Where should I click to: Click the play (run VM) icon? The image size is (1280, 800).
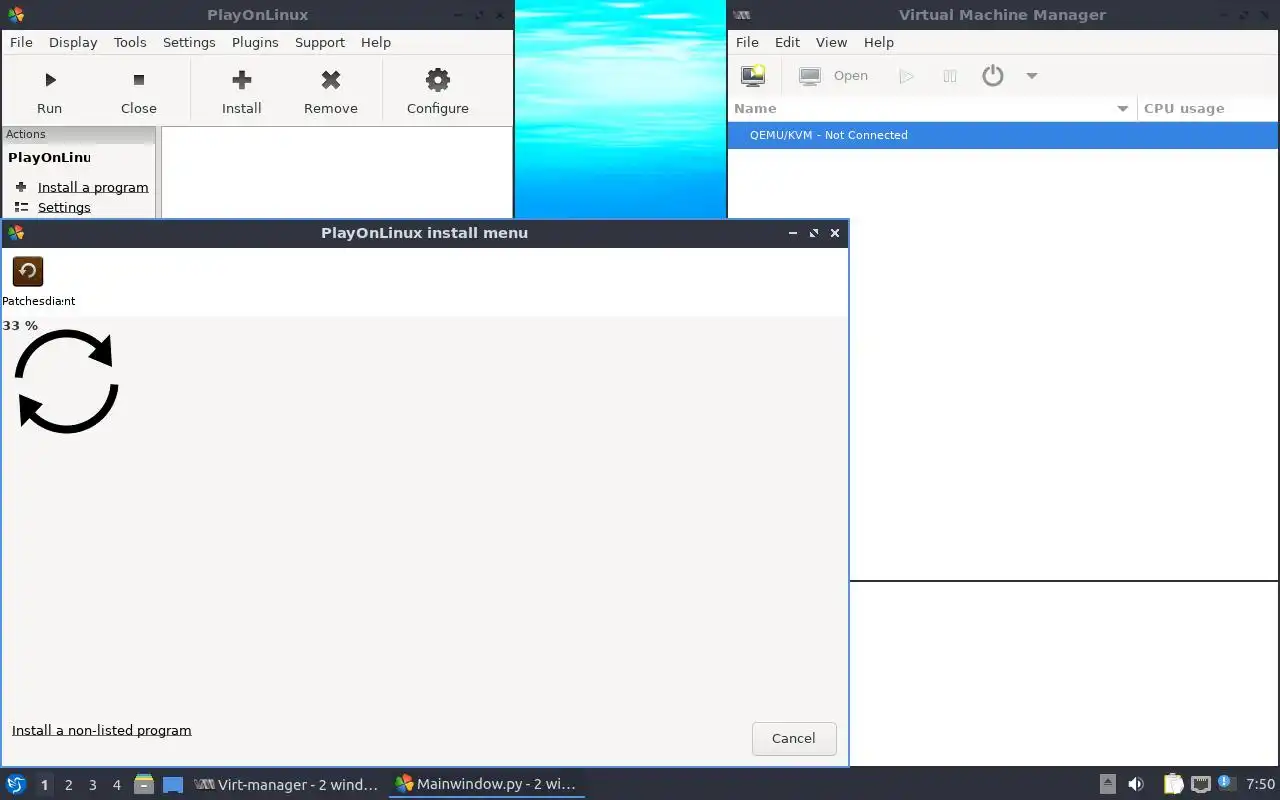coord(906,76)
